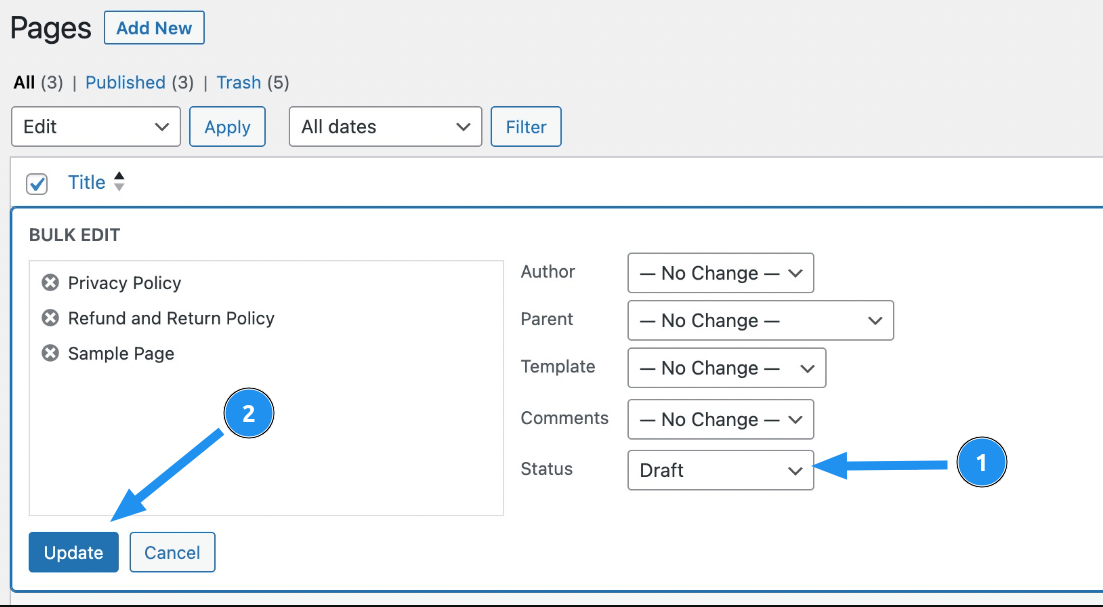
Task: Cancel the bulk edit
Action: 172,552
